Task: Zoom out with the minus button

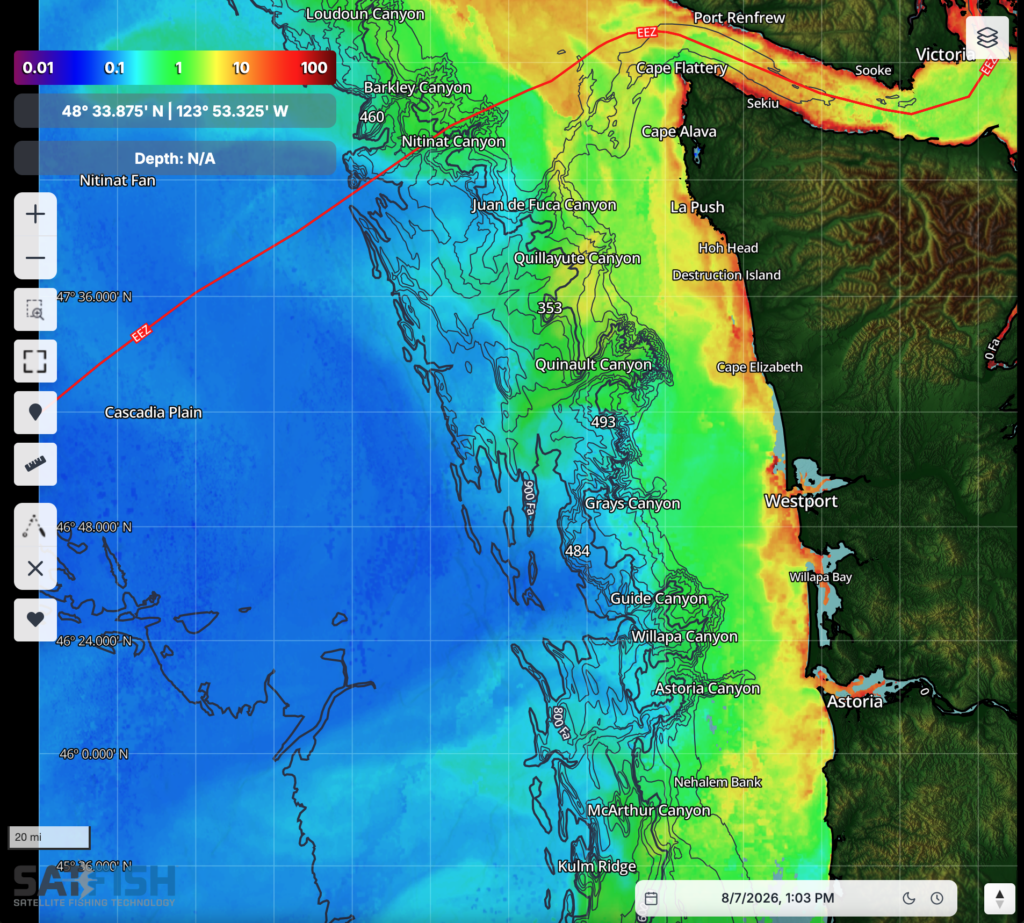Action: tap(35, 257)
